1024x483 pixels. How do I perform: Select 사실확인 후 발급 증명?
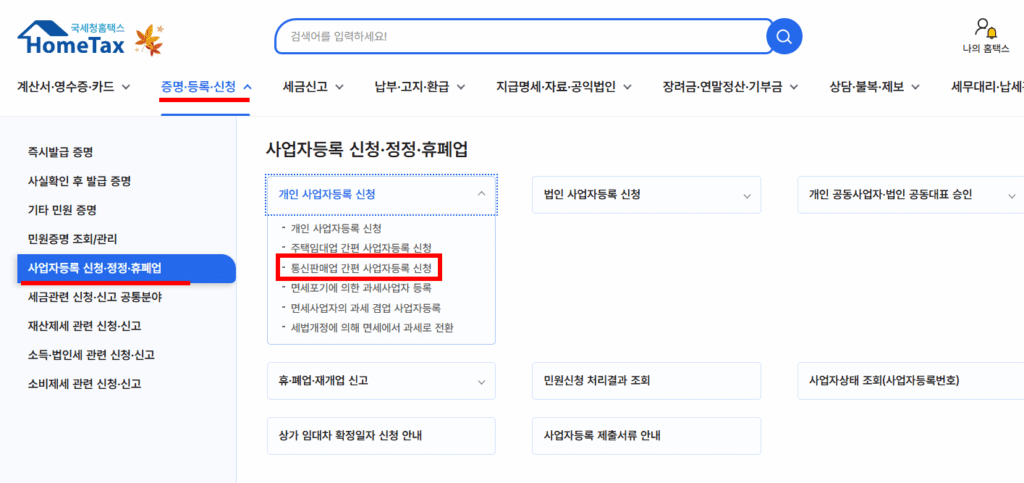coord(80,181)
